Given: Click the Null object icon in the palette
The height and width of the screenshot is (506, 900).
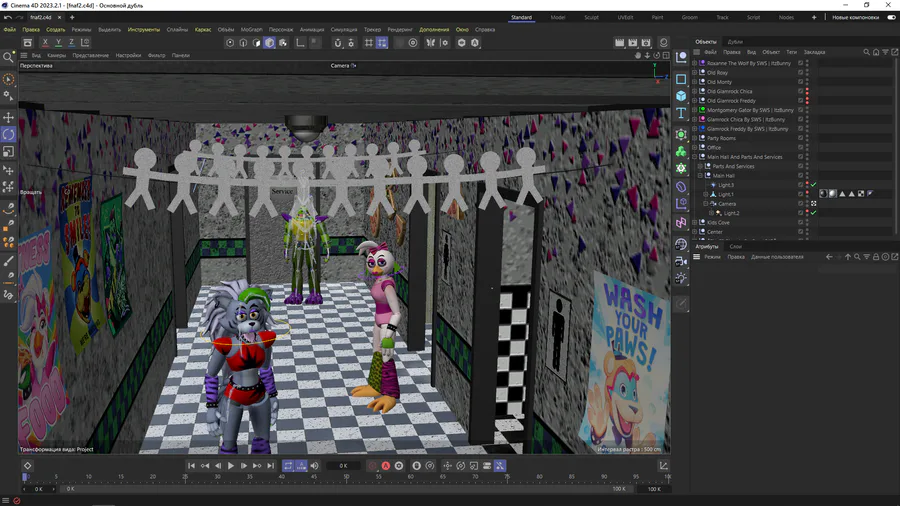Looking at the screenshot, I should tap(681, 57).
